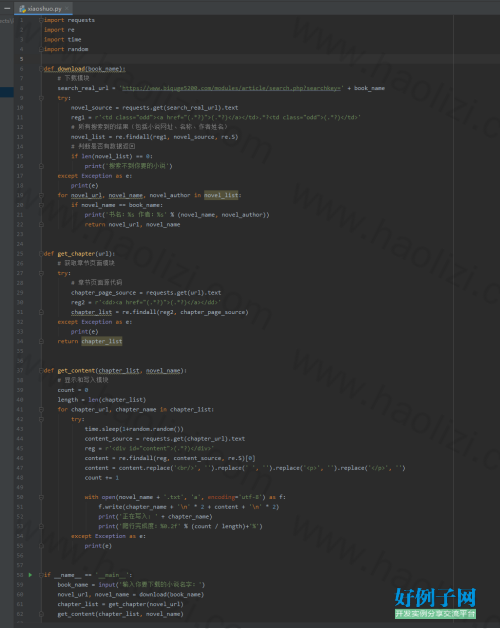Collapse the if __name__ block fold marker
Image resolution: width=500 pixels, height=629 pixels.
pyautogui.click(x=41, y=575)
